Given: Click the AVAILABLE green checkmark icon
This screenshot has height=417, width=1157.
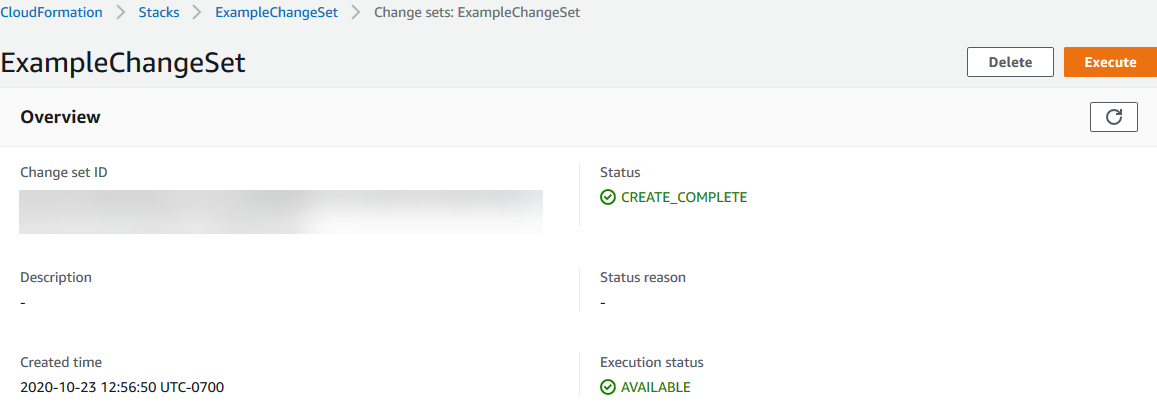Looking at the screenshot, I should pos(608,387).
